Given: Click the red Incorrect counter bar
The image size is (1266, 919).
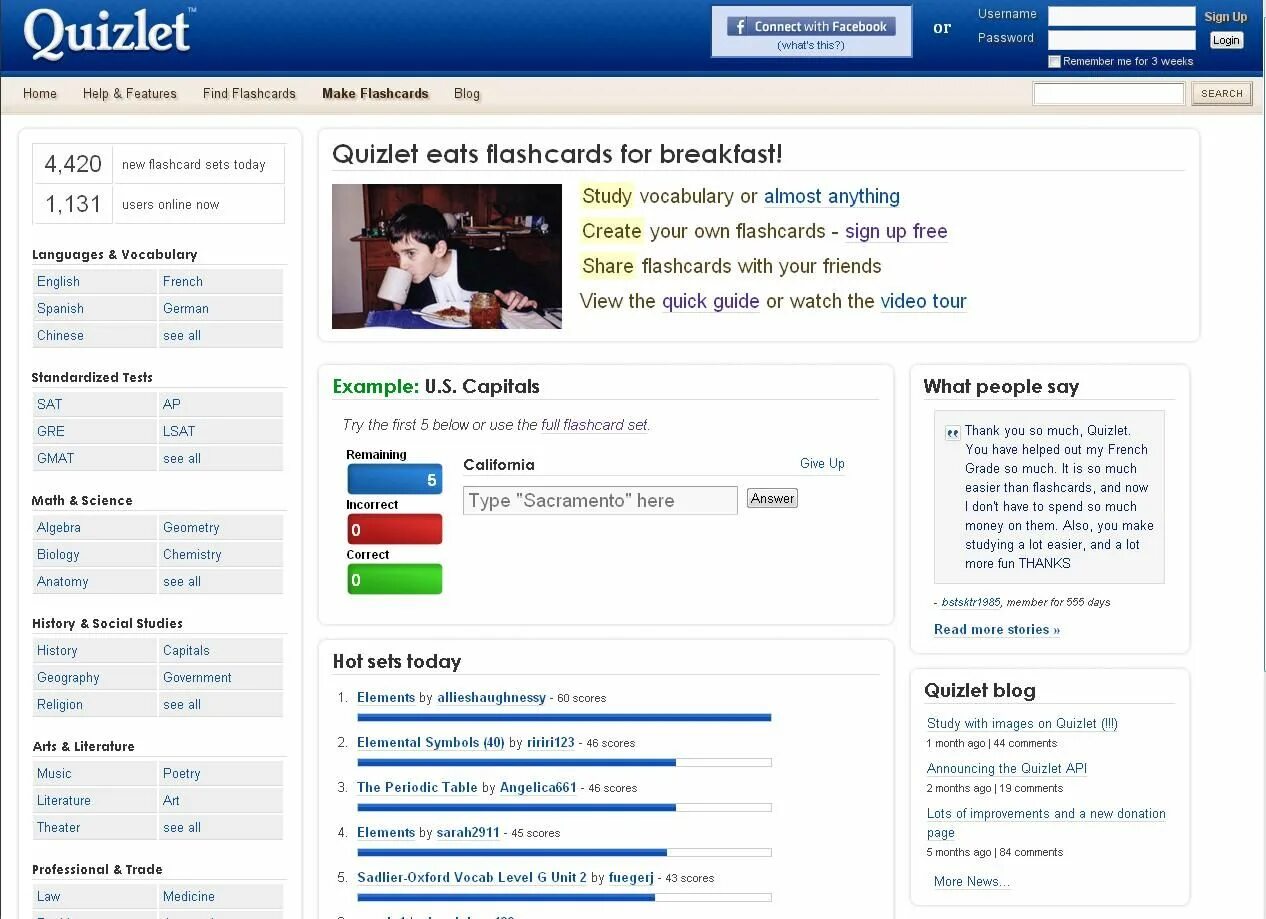Looking at the screenshot, I should click(395, 529).
